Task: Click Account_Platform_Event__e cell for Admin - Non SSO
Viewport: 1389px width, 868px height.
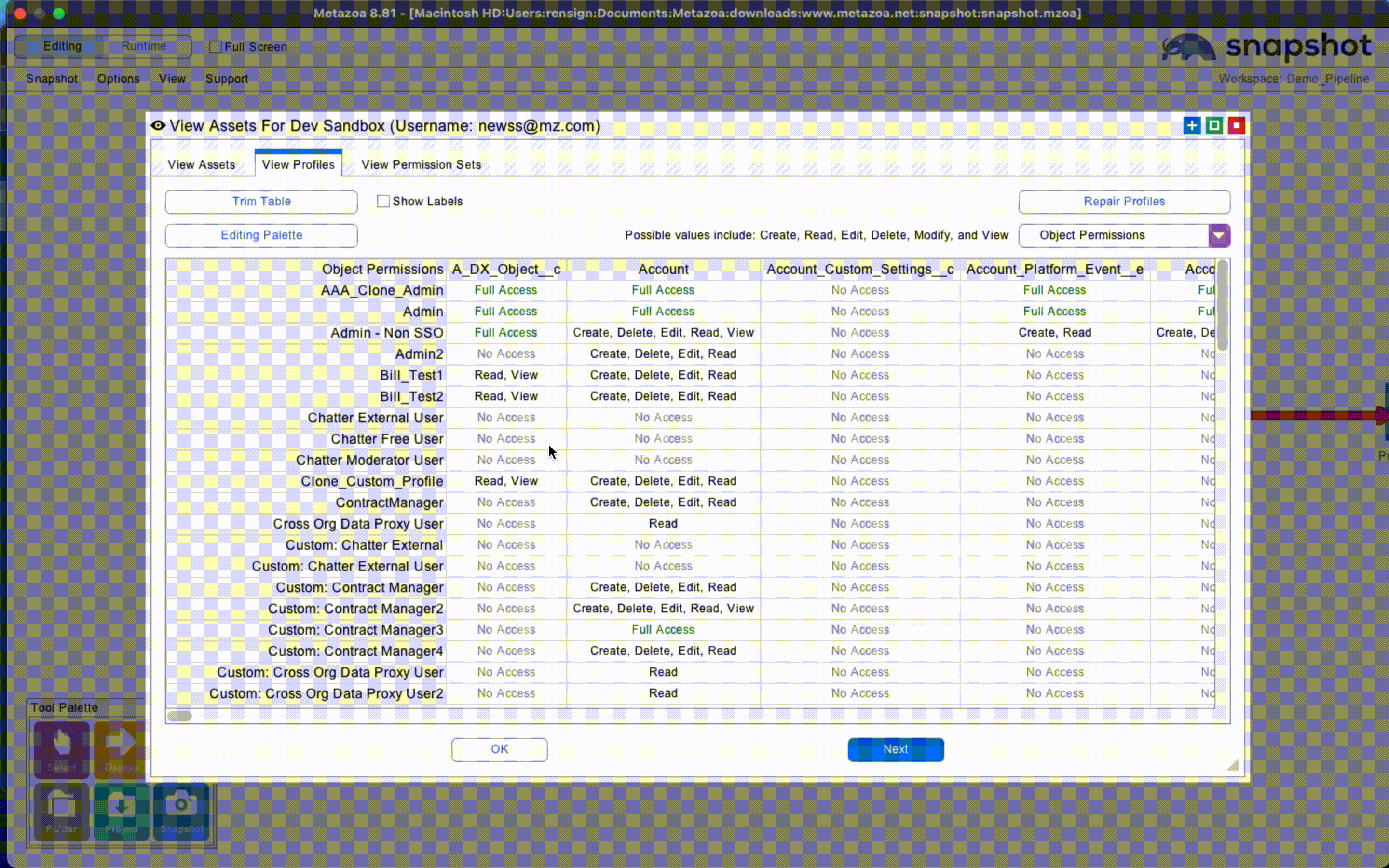Action: pyautogui.click(x=1055, y=333)
